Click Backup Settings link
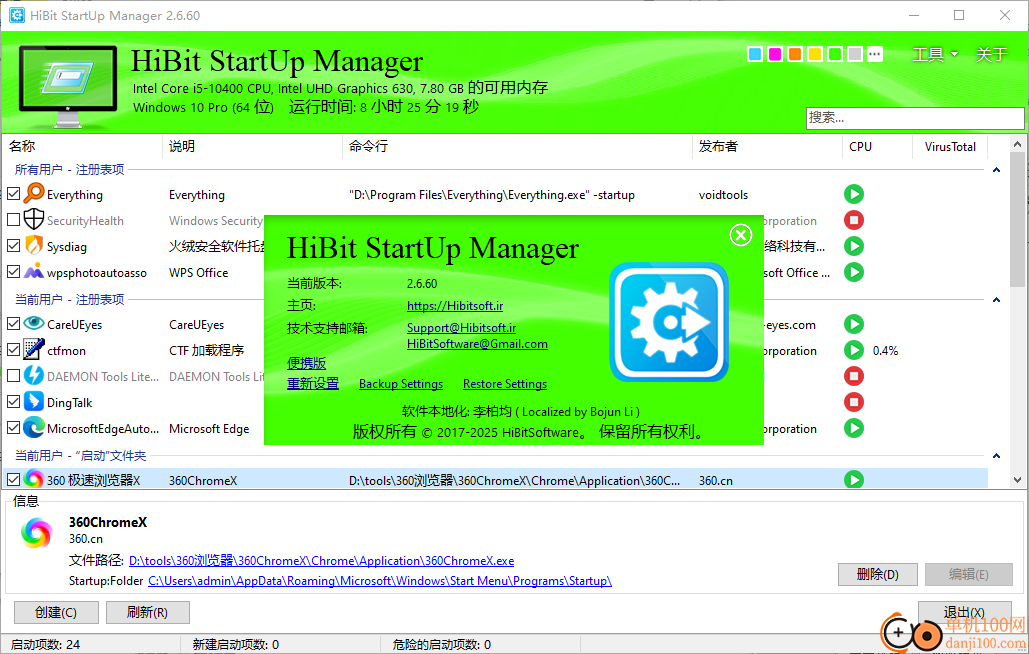This screenshot has height=654, width=1029. 401,384
